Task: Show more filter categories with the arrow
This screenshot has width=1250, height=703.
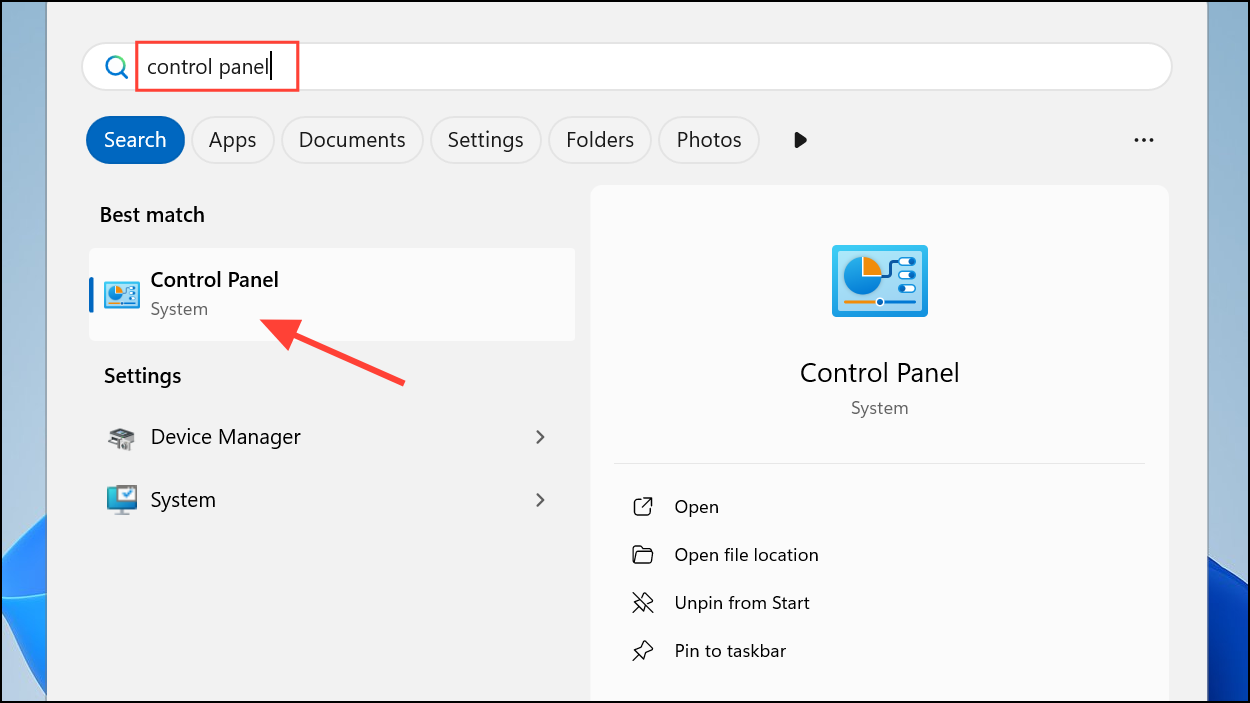Action: [x=800, y=140]
